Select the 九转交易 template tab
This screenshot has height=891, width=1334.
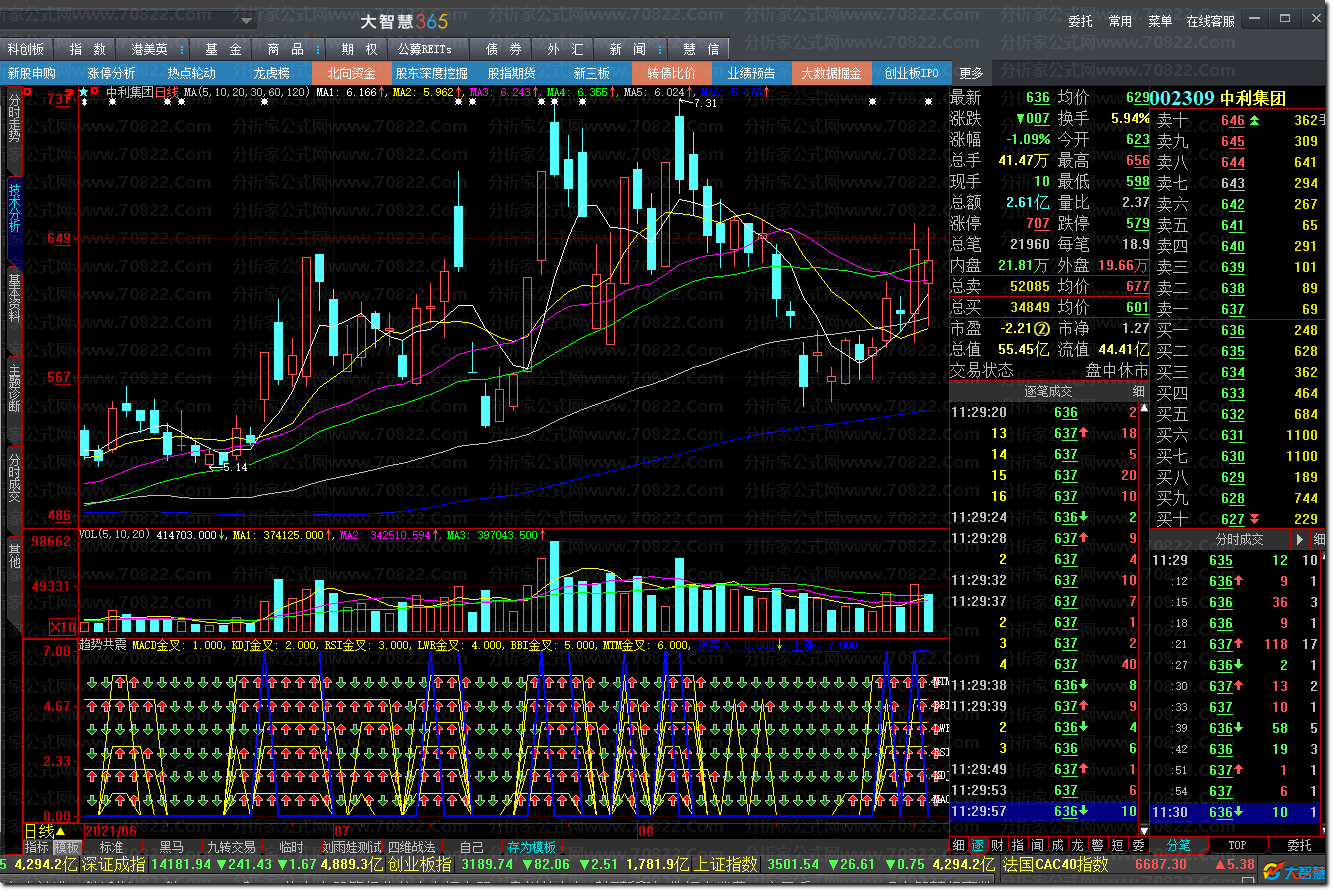pos(230,847)
